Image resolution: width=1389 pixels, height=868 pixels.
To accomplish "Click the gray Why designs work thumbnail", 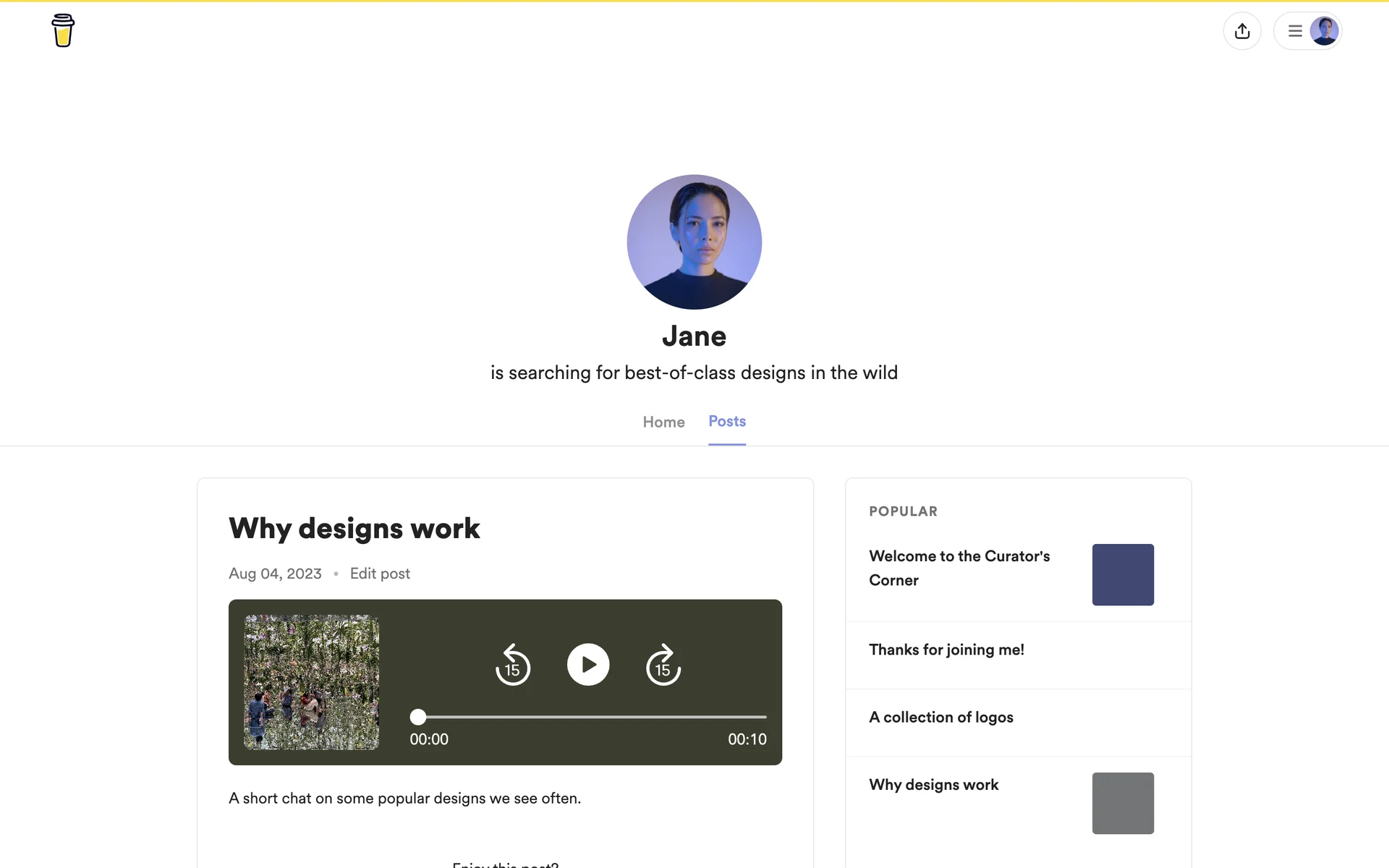I will click(1123, 803).
